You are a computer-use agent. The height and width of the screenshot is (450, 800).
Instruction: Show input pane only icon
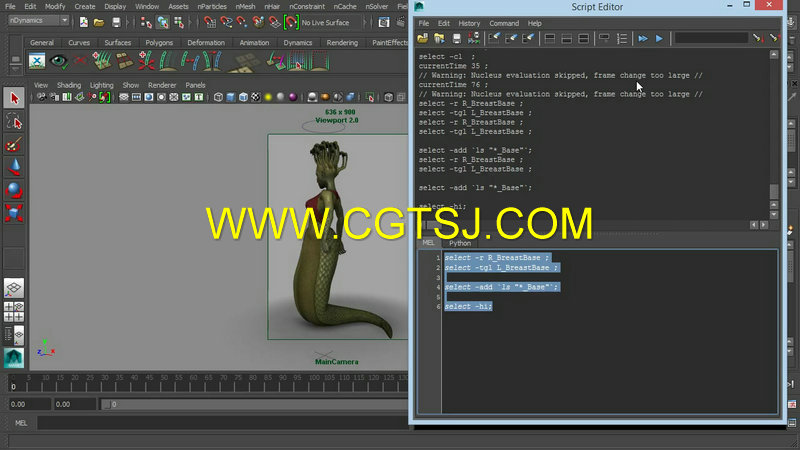[x=566, y=38]
